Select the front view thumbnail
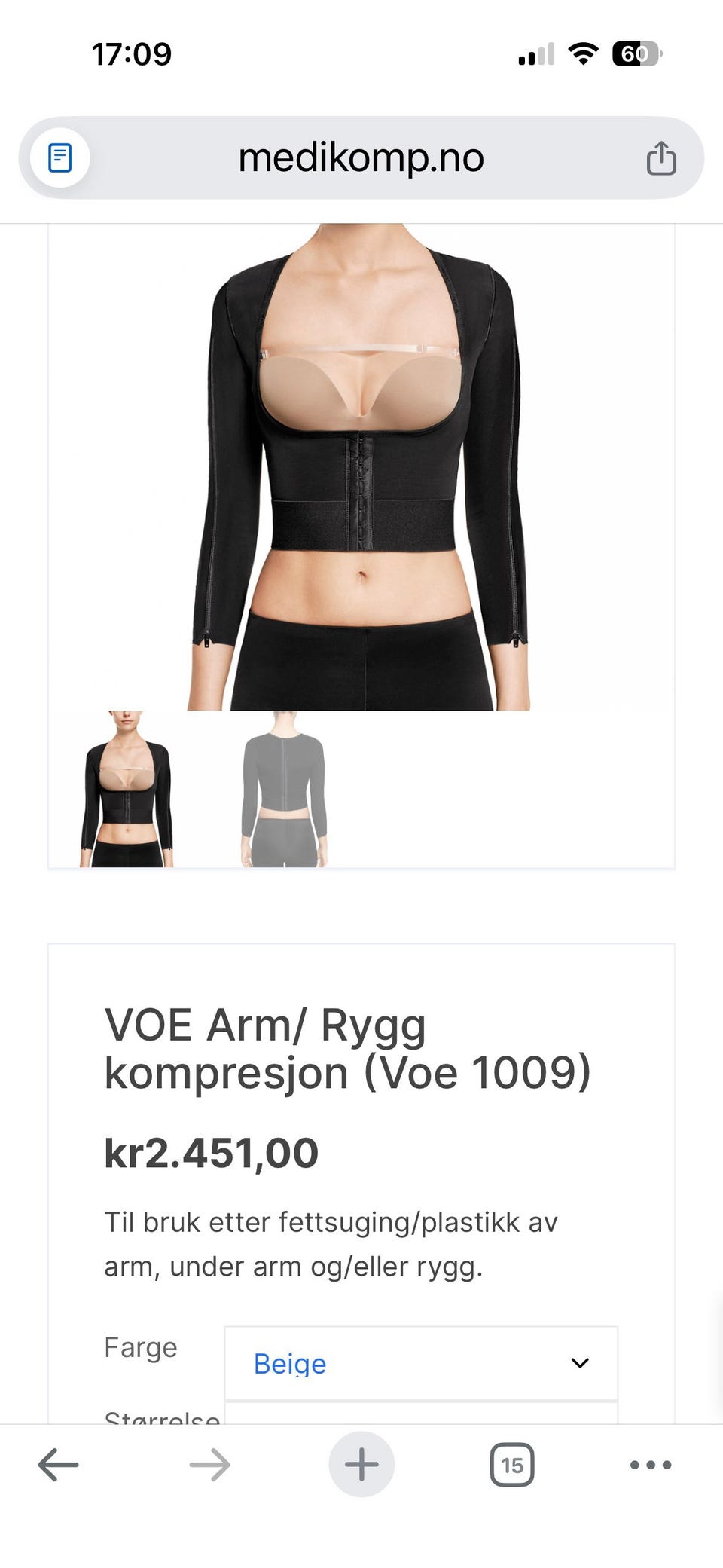Image resolution: width=723 pixels, height=1568 pixels. (127, 789)
